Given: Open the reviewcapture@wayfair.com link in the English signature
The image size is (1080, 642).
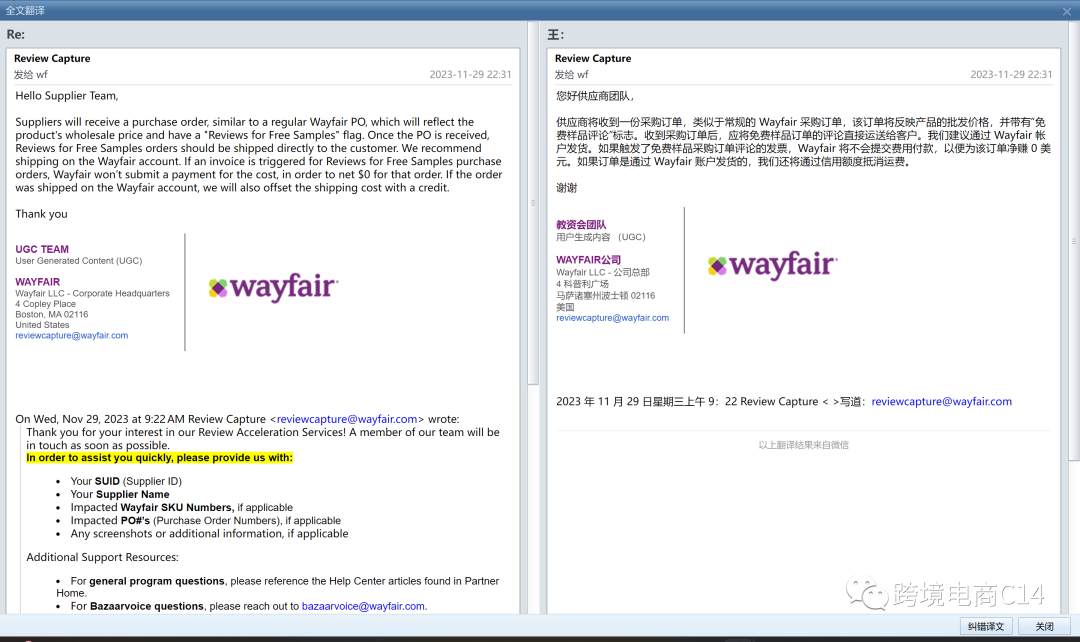Looking at the screenshot, I should coord(71,335).
